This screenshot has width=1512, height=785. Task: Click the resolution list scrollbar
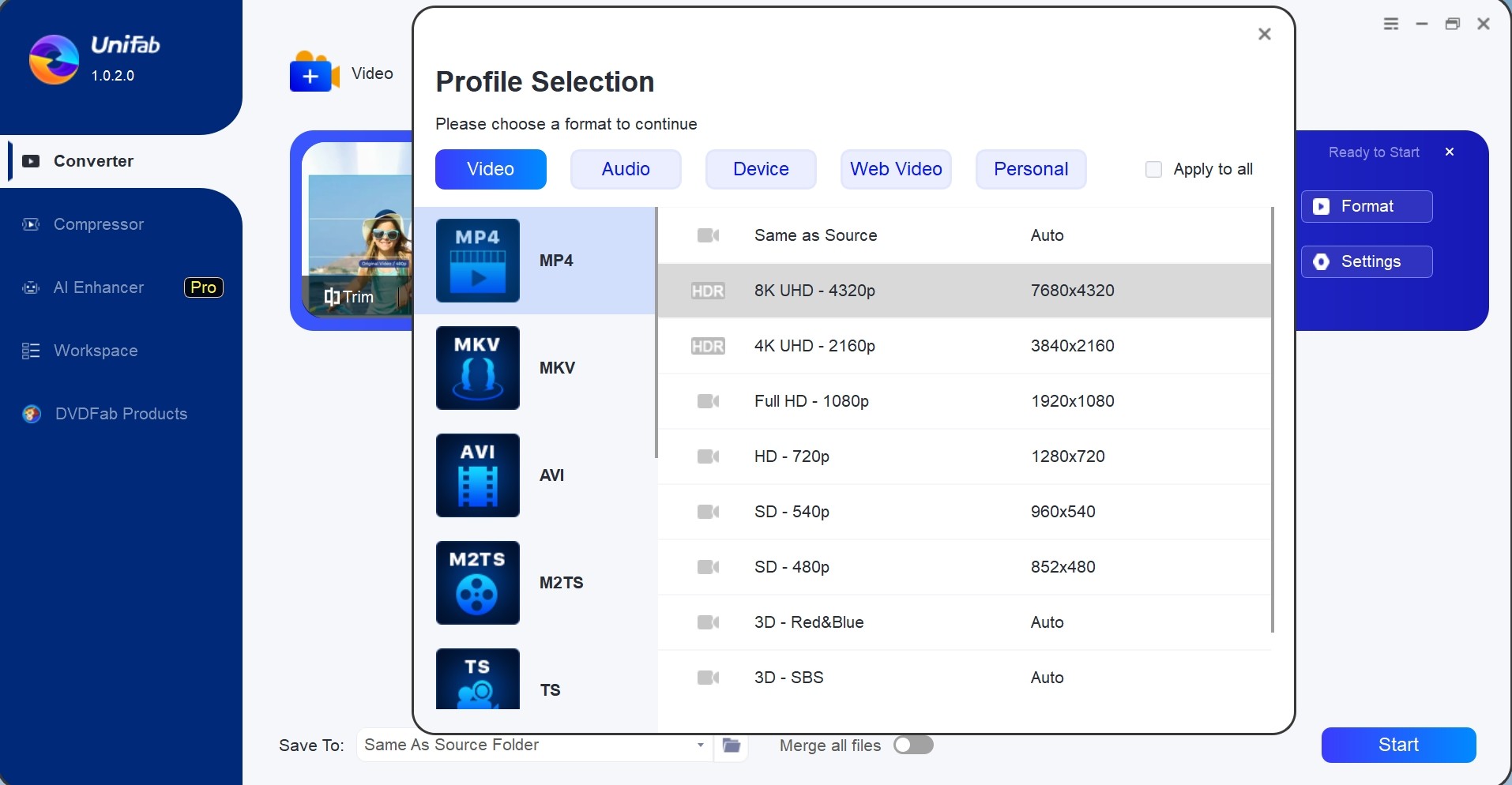1272,419
